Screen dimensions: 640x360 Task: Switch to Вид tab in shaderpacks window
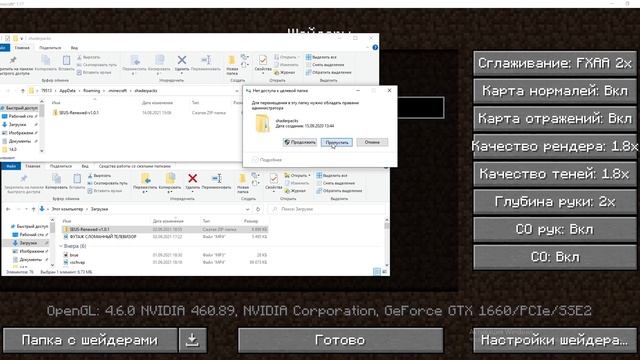click(74, 48)
